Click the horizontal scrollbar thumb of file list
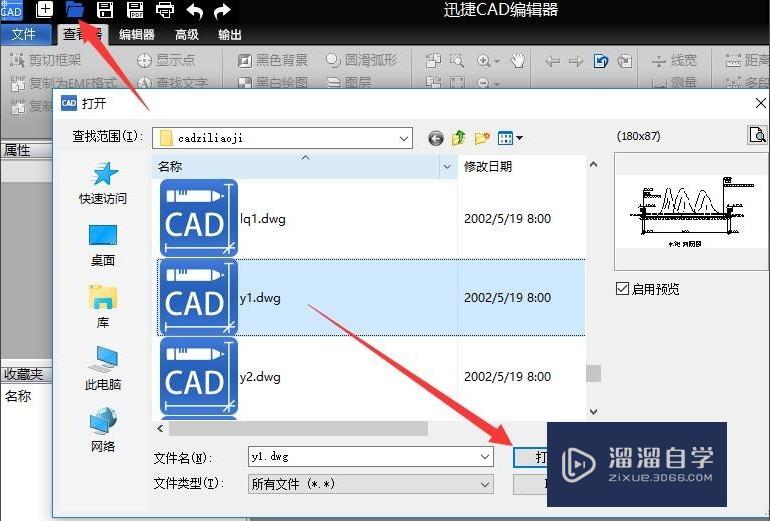The width and height of the screenshot is (770, 521). click(298, 429)
